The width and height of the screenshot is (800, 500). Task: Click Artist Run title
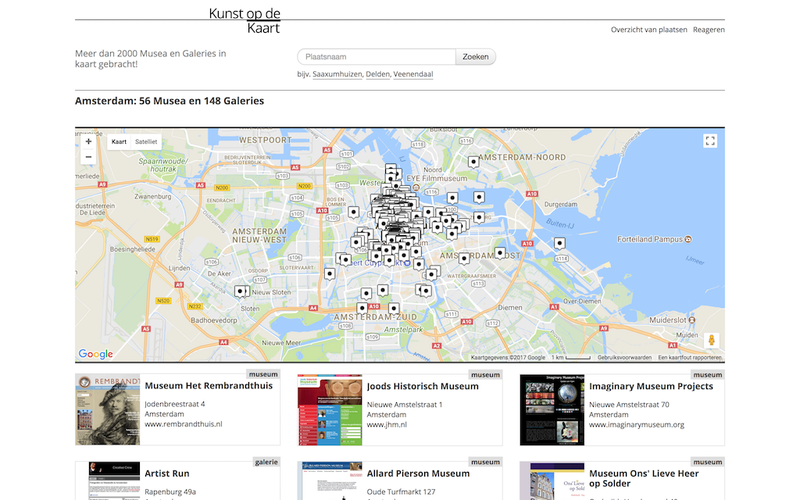click(167, 473)
